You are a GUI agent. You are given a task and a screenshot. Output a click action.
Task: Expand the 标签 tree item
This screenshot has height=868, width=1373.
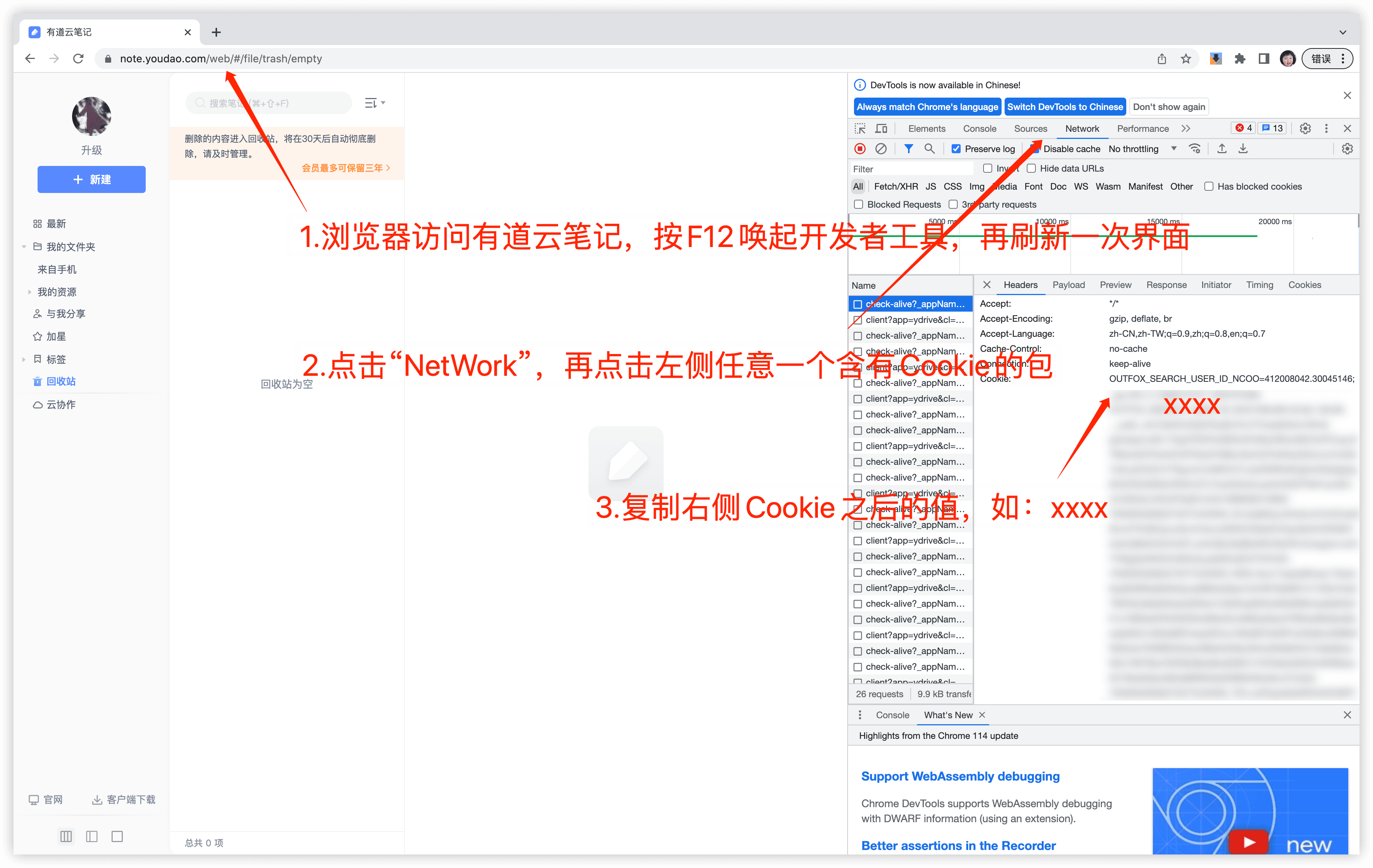point(24,359)
